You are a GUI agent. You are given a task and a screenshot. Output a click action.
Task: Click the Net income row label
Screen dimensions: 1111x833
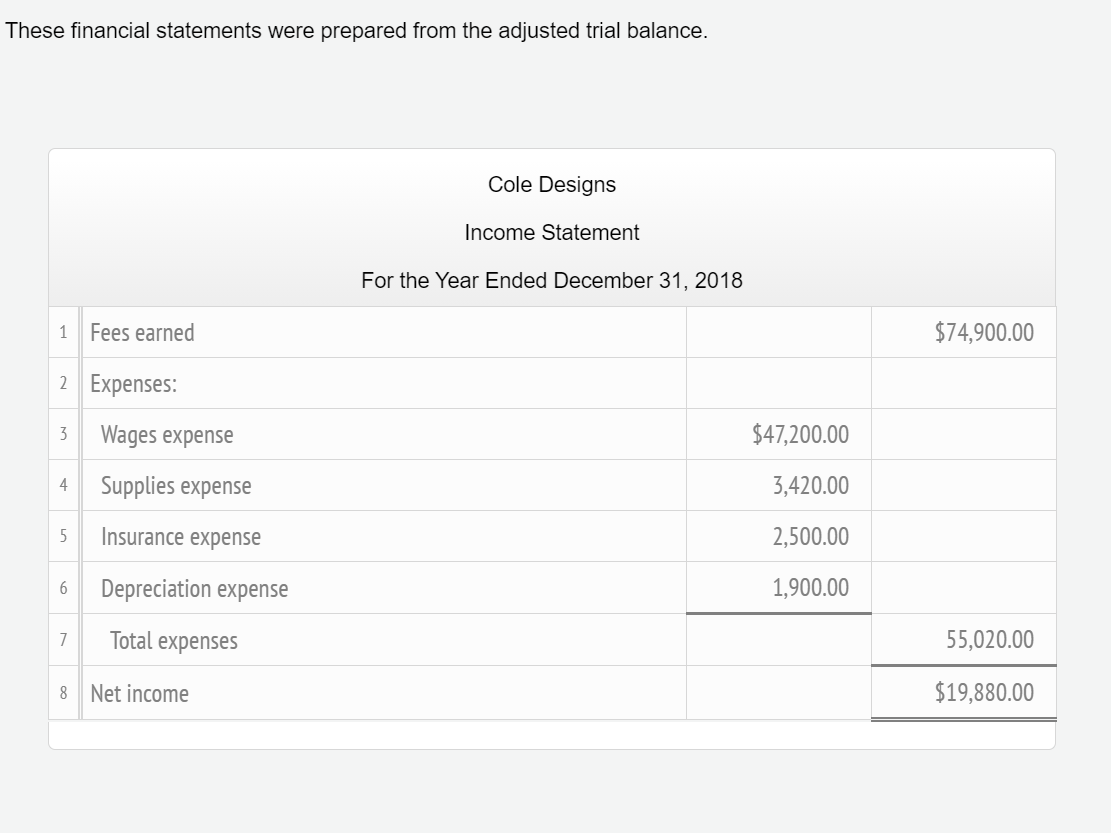139,693
